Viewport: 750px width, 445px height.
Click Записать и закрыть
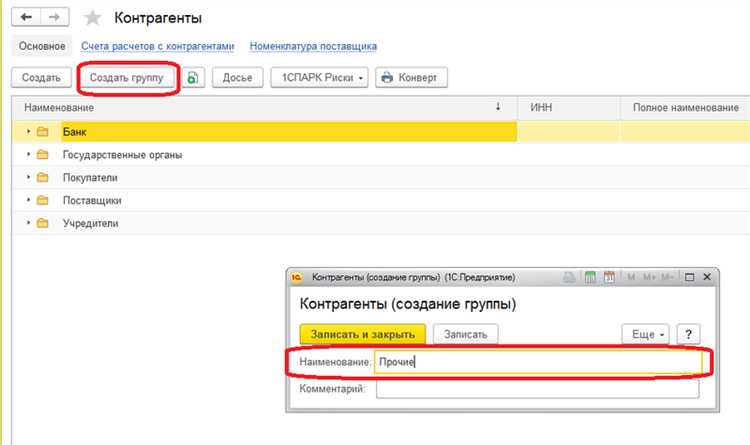363,334
